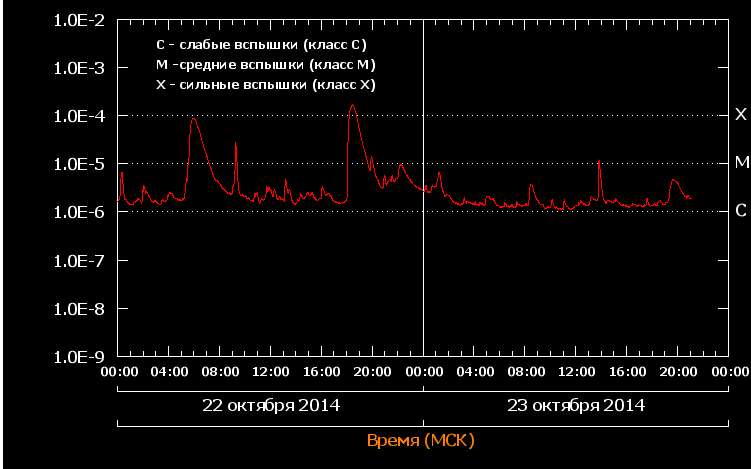Viewport: 751px width, 469px height.
Task: Click the red flare peak near 06:00 on 22 октября
Action: click(193, 119)
